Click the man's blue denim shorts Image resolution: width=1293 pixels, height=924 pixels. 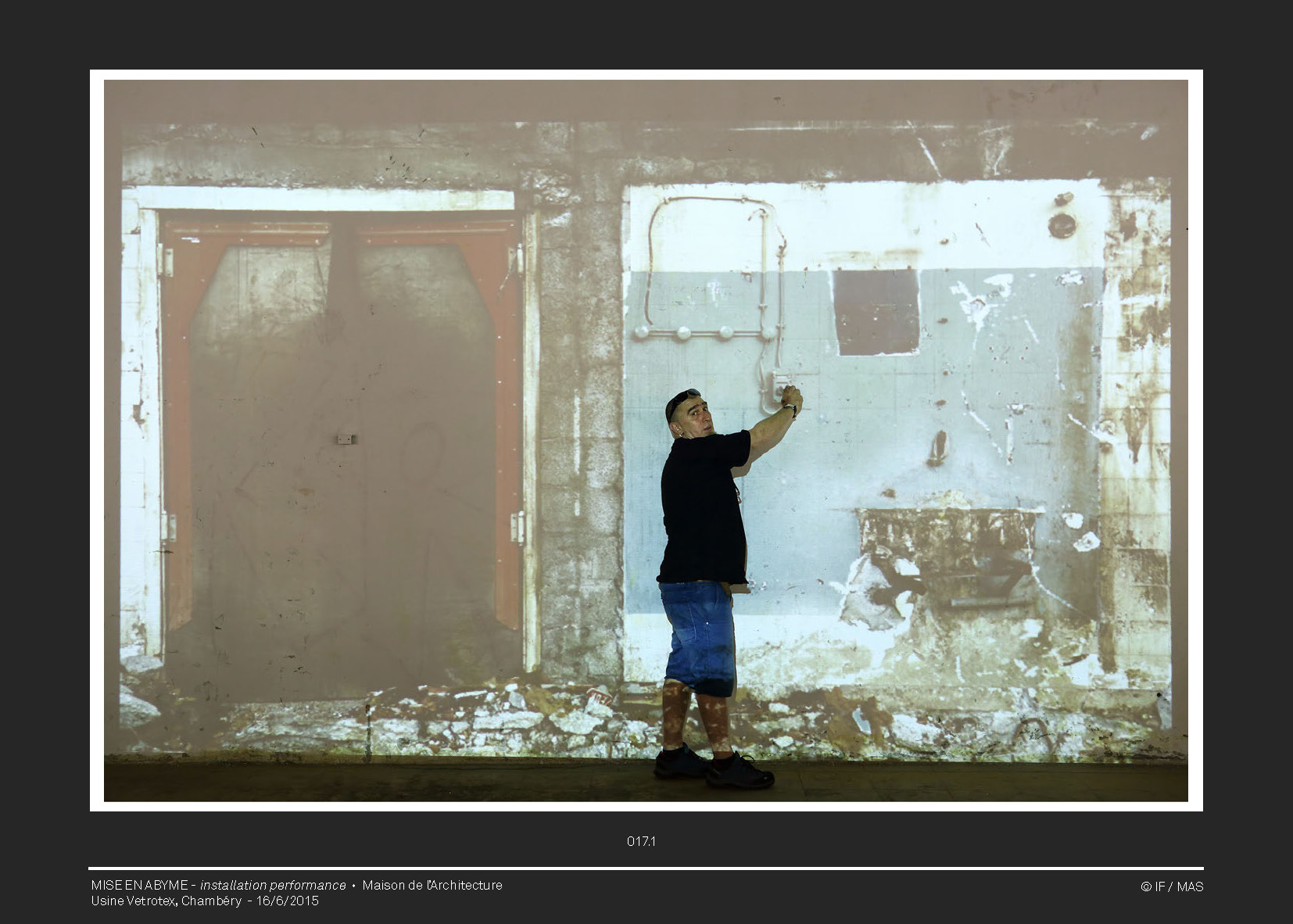[x=700, y=635]
